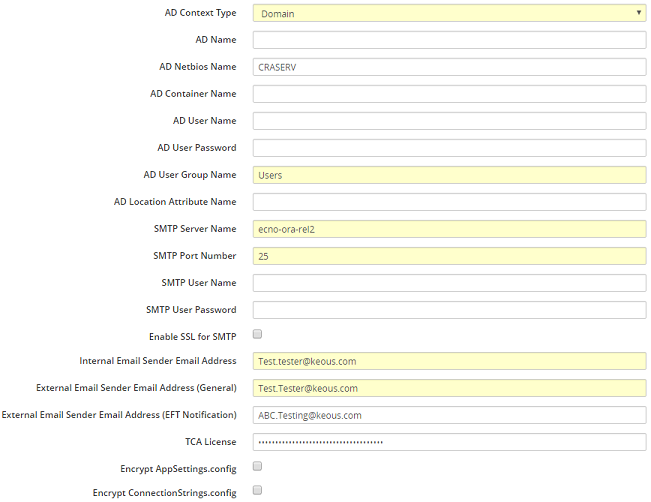The width and height of the screenshot is (651, 502).
Task: Check Encrypt ConnectionStrings.config checkbox
Action: click(x=258, y=491)
